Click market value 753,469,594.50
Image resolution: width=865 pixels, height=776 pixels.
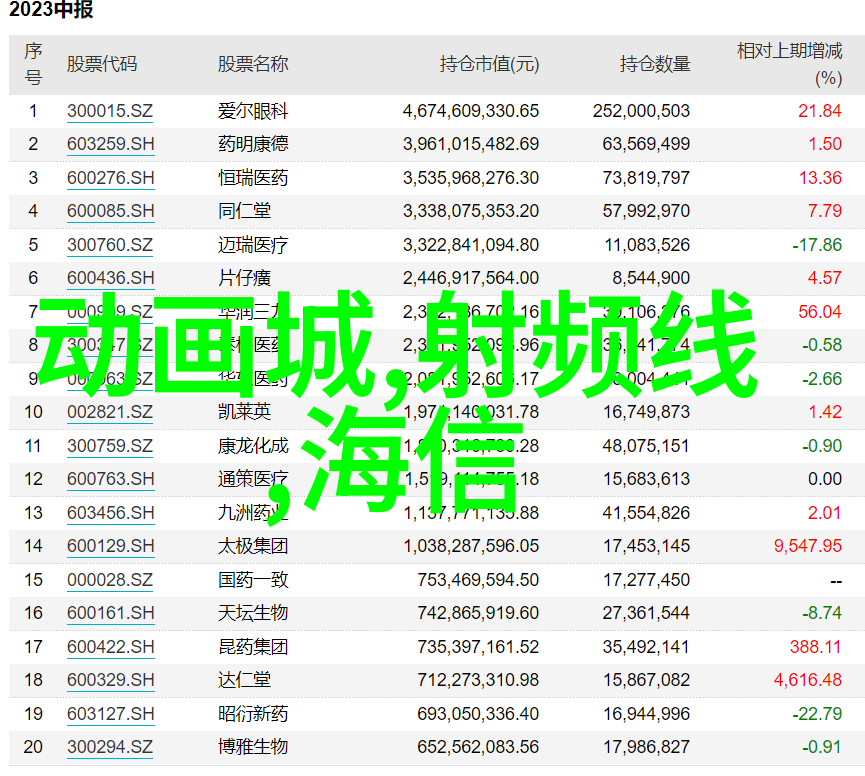(478, 580)
